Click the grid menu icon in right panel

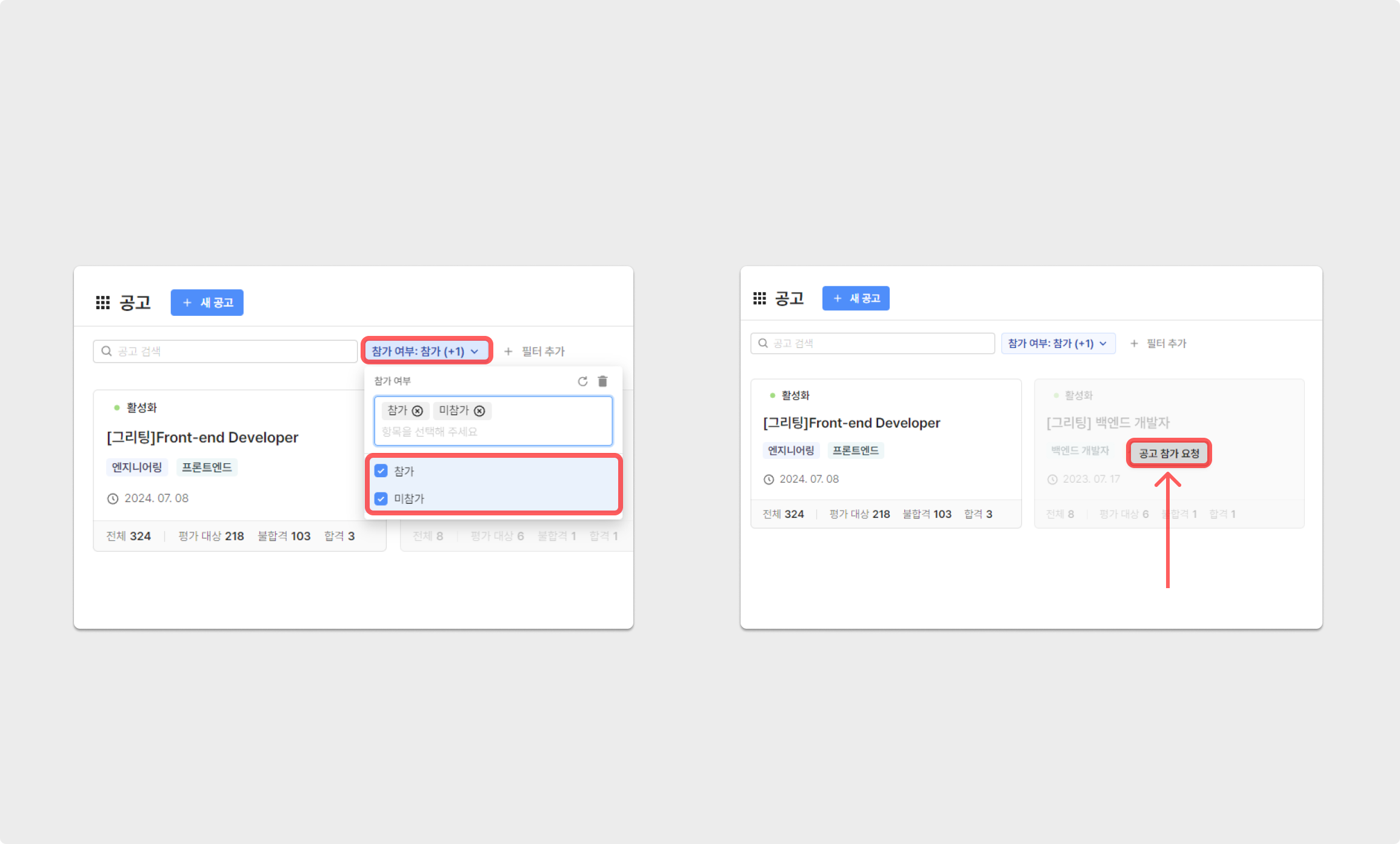759,298
